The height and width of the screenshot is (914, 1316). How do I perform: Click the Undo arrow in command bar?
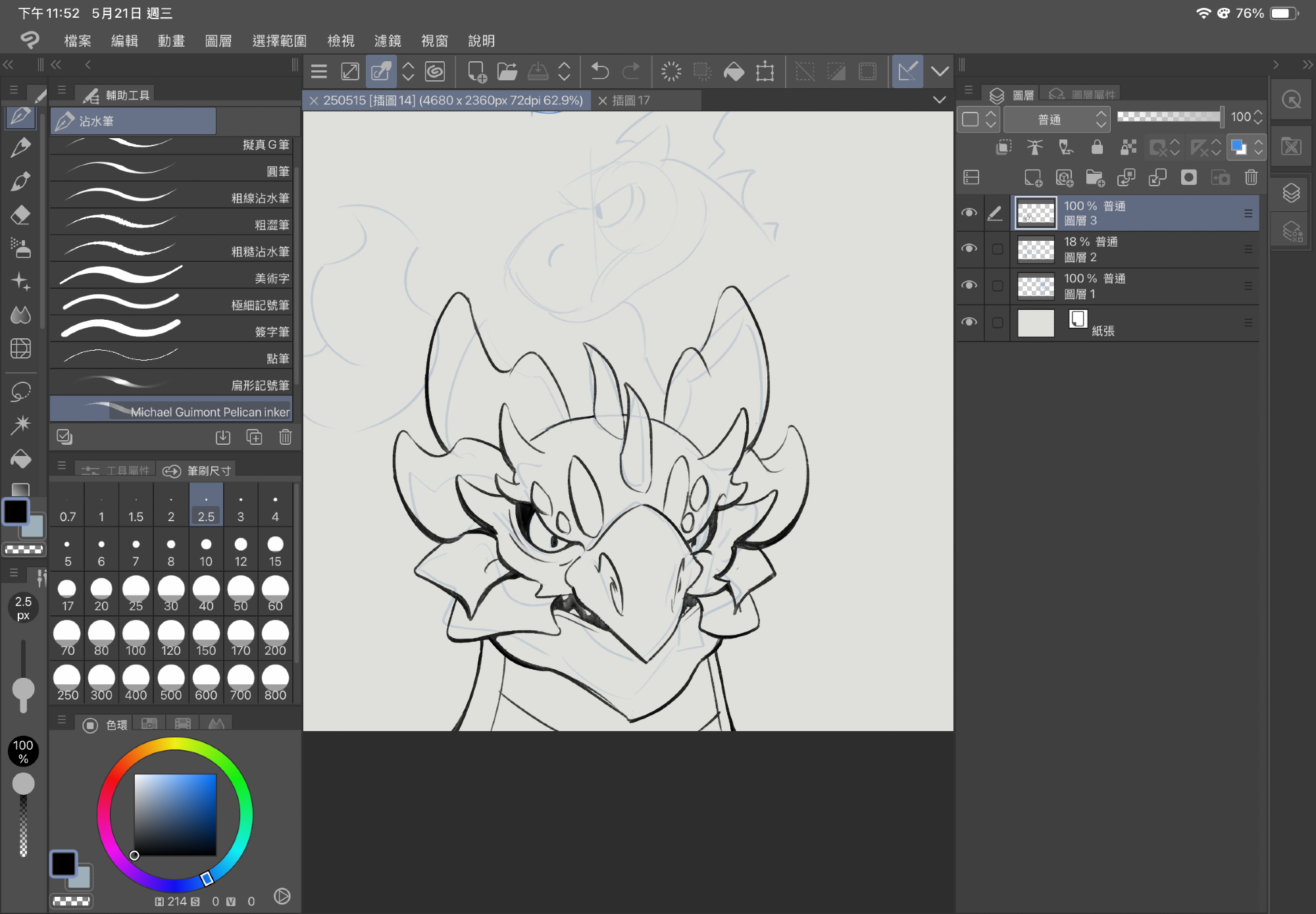click(599, 71)
